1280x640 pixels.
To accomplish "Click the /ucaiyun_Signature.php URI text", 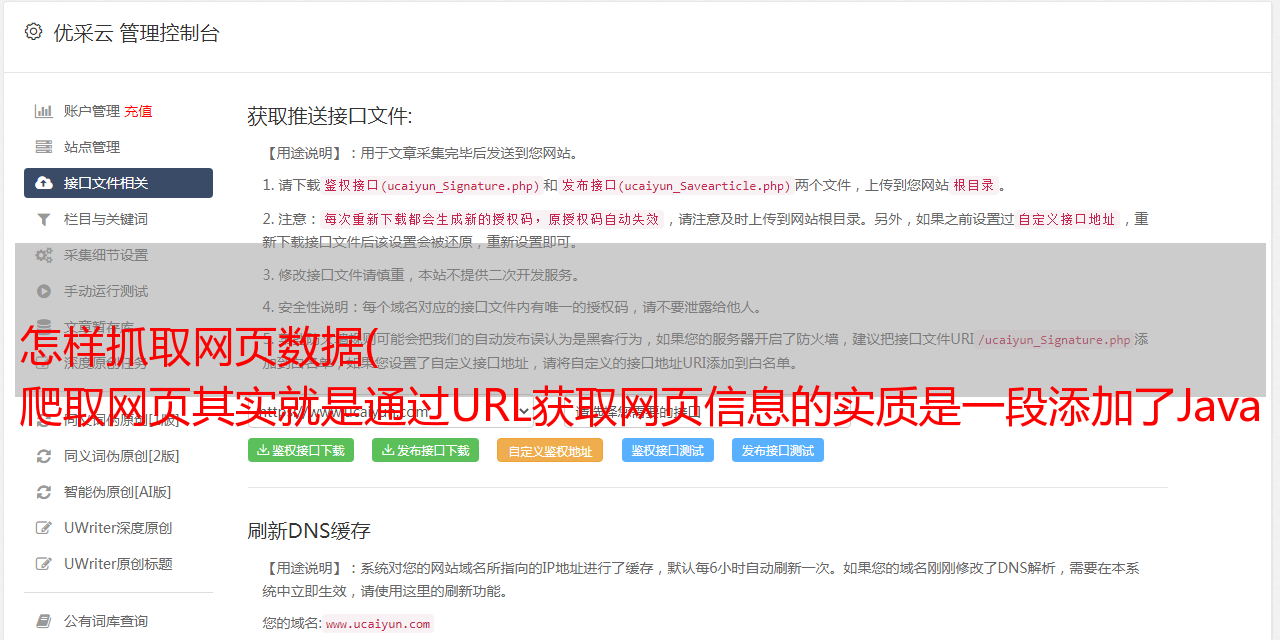I will (x=1054, y=340).
